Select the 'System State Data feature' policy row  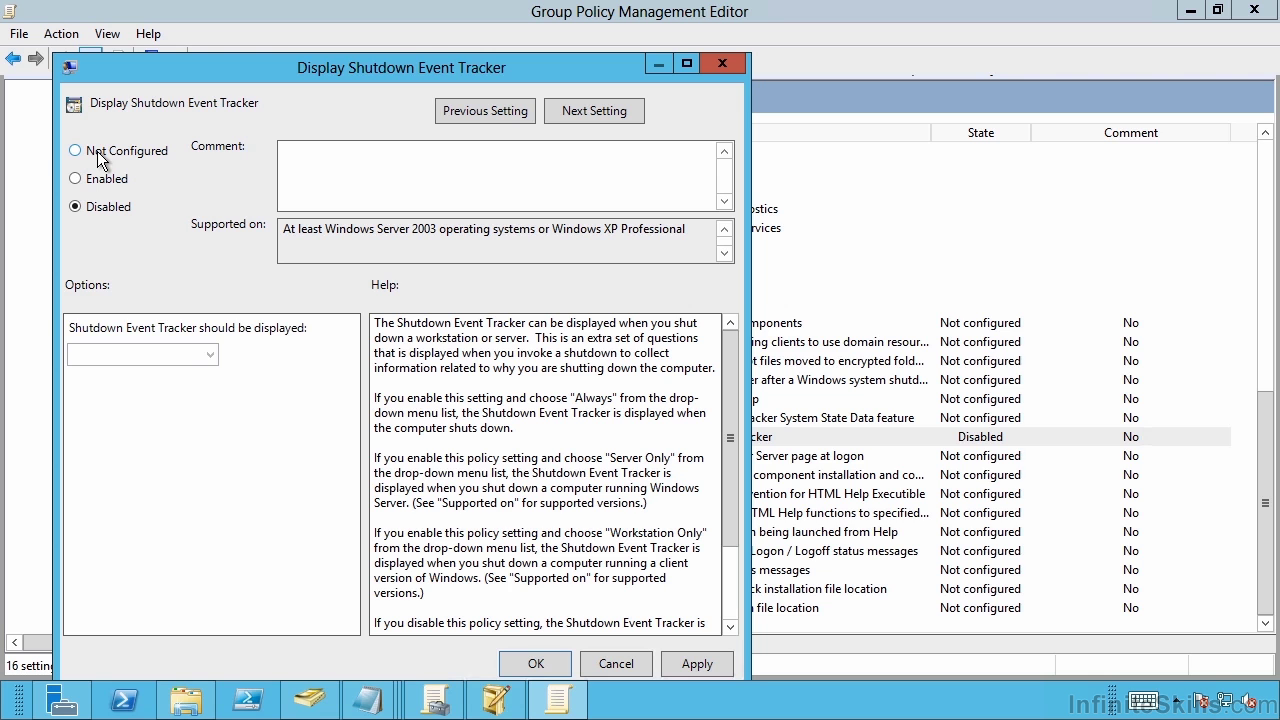pyautogui.click(x=990, y=418)
